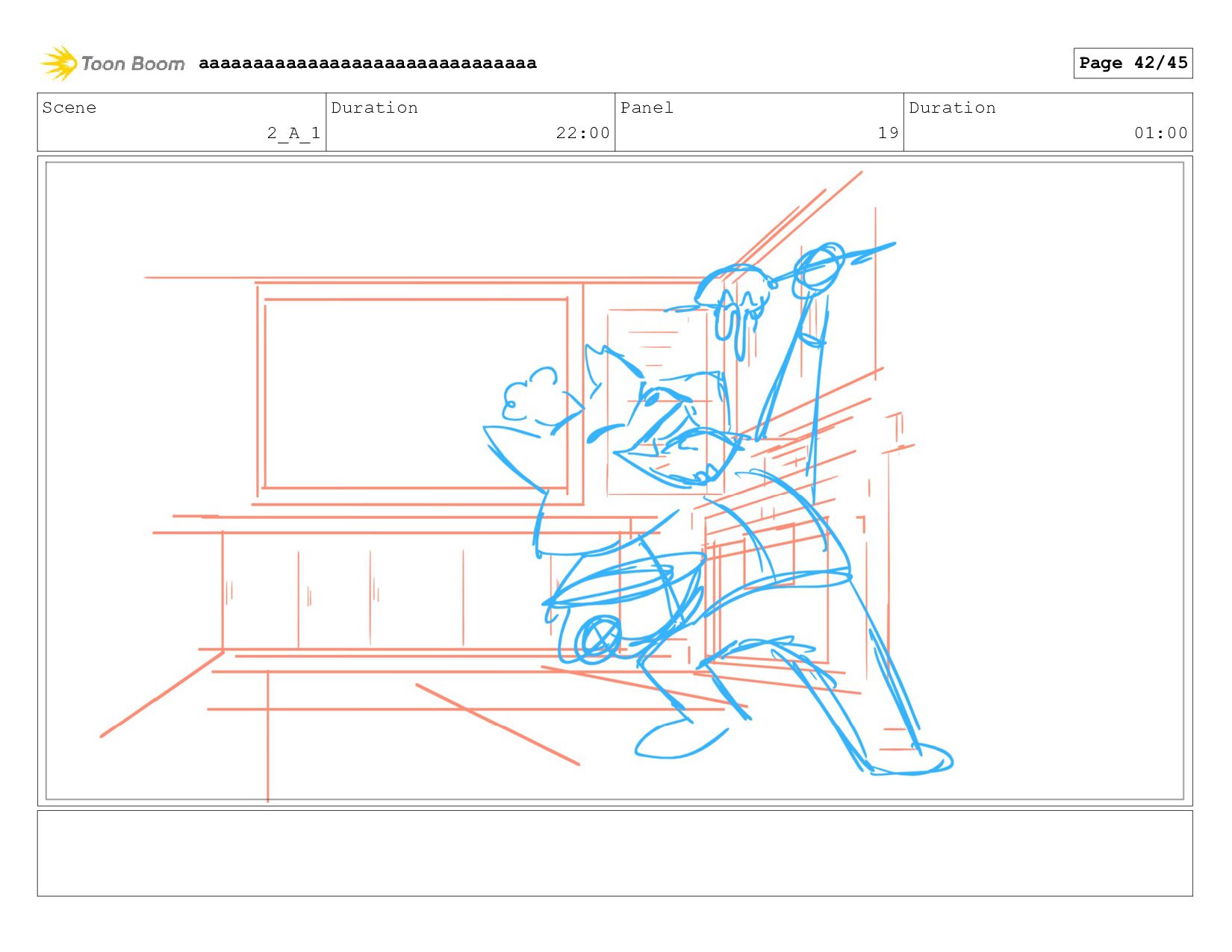The height and width of the screenshot is (952, 1232).
Task: Click the scene duration value '22:00'
Action: click(582, 133)
